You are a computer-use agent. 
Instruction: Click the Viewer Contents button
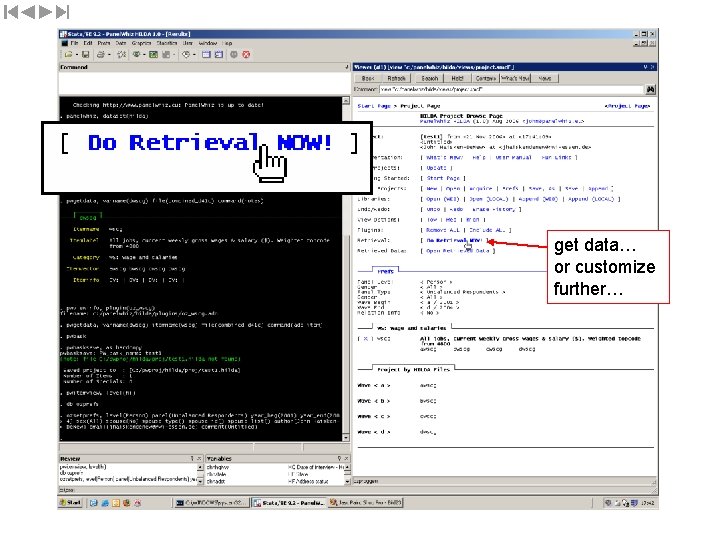pyautogui.click(x=486, y=79)
